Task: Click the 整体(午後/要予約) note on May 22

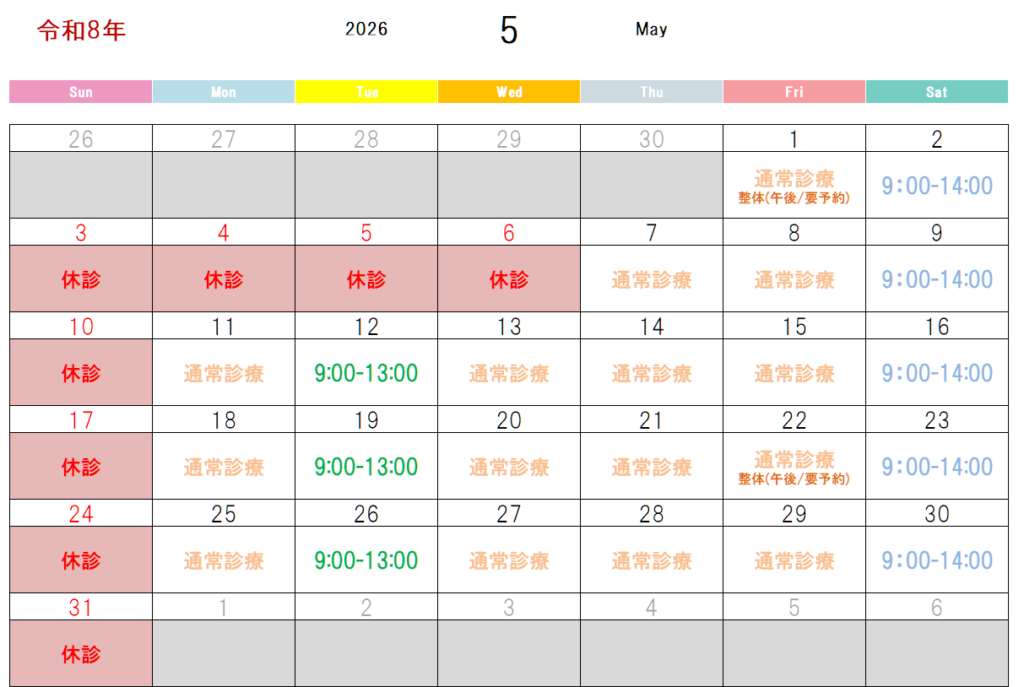Action: 794,480
